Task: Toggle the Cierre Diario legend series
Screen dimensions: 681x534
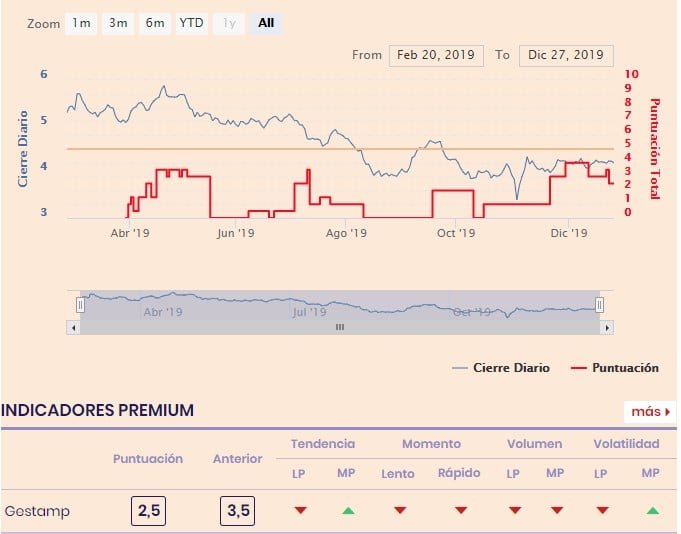Action: [501, 368]
